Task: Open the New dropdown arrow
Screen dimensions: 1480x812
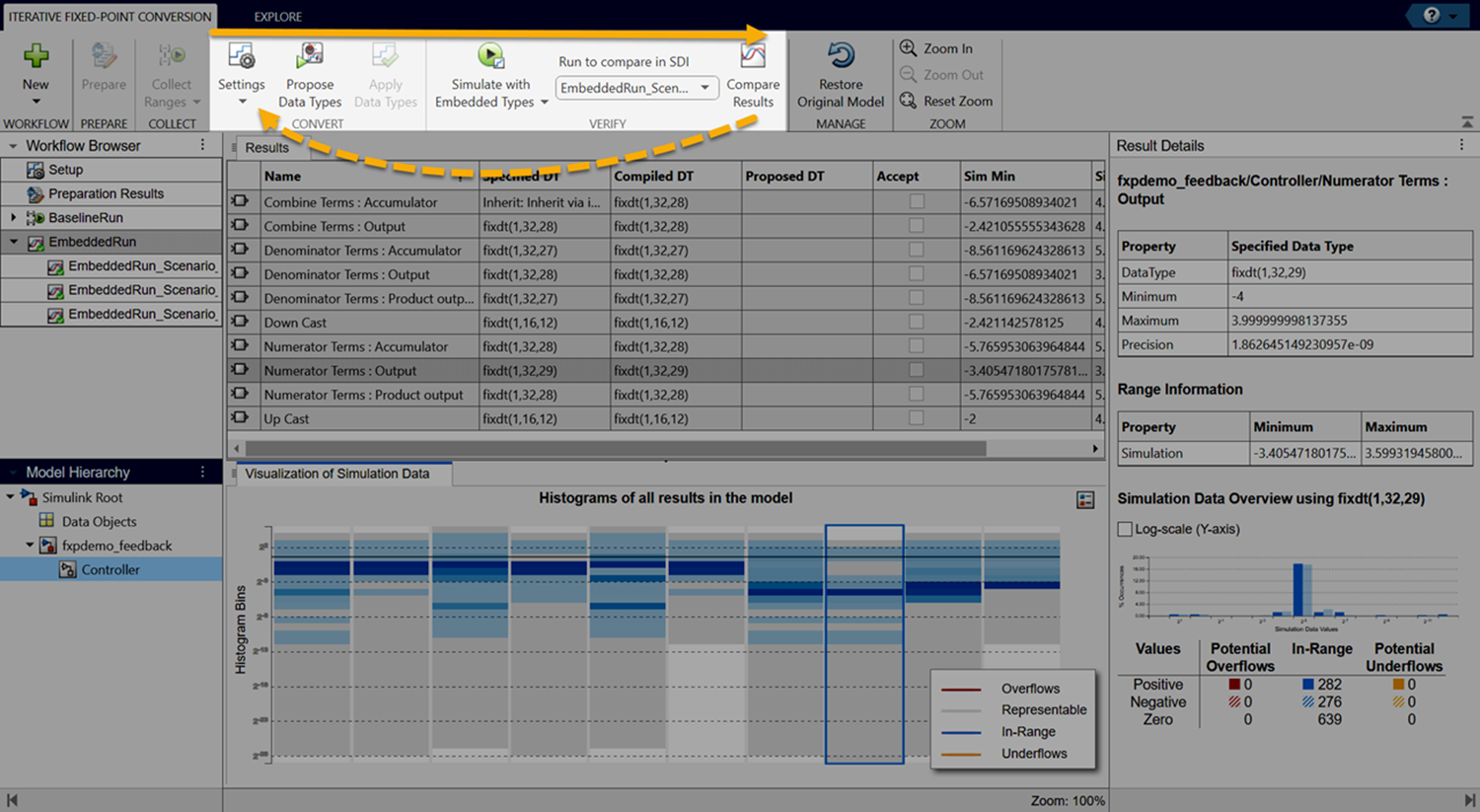Action: [36, 102]
